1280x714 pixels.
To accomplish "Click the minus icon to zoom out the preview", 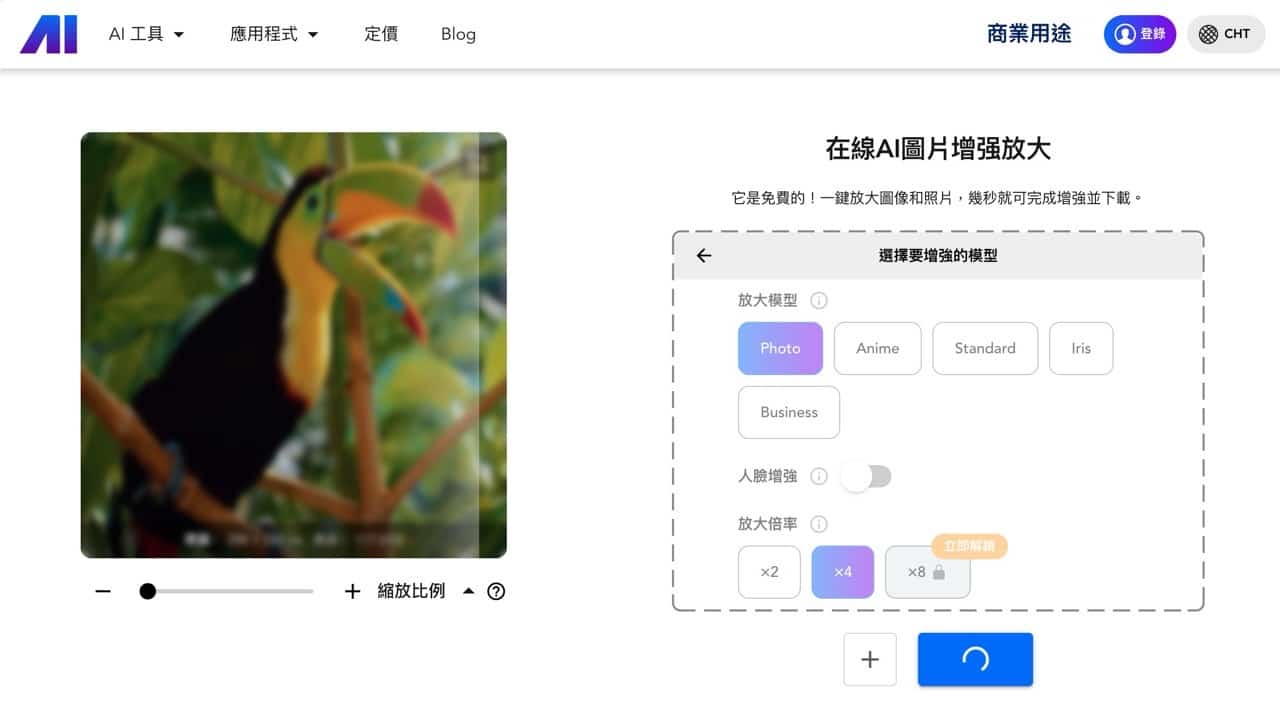I will coord(103,591).
